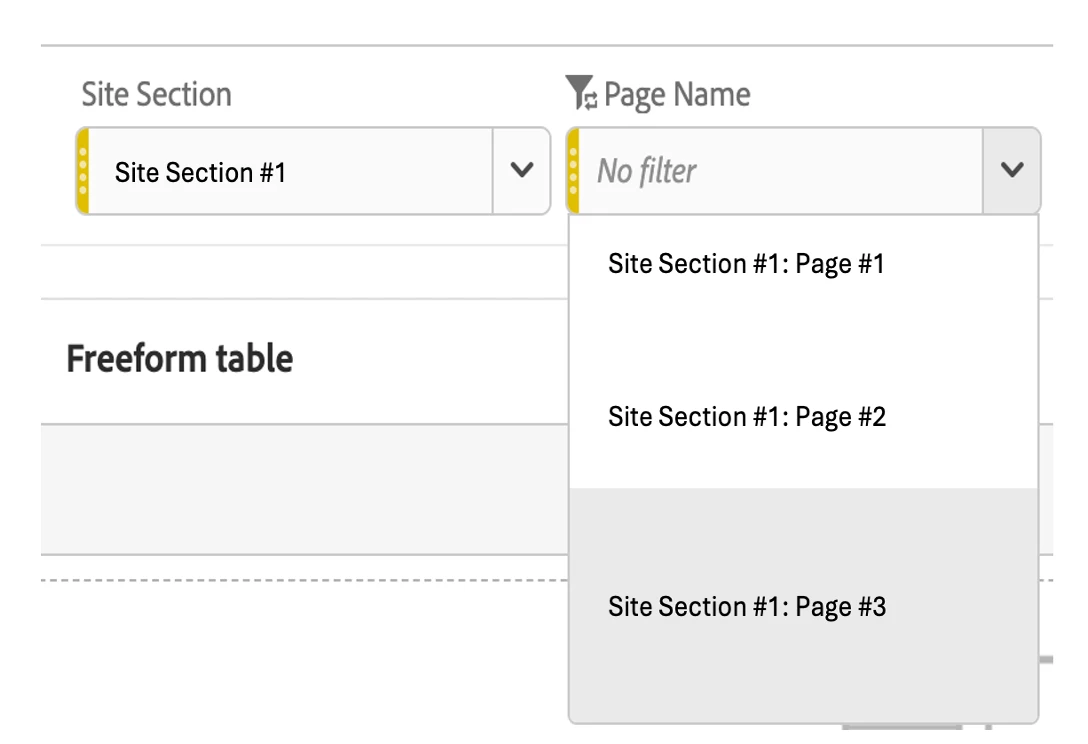Click the blank strip above the Freeform table title

click(x=300, y=272)
